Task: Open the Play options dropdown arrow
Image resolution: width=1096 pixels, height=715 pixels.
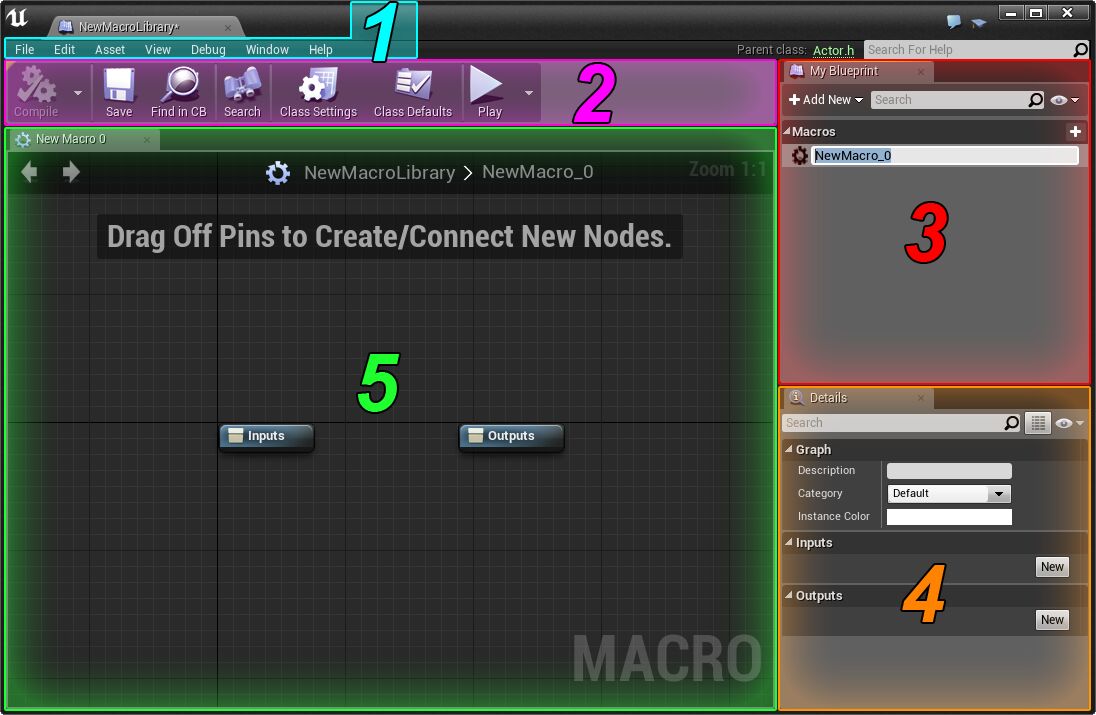Action: click(529, 92)
